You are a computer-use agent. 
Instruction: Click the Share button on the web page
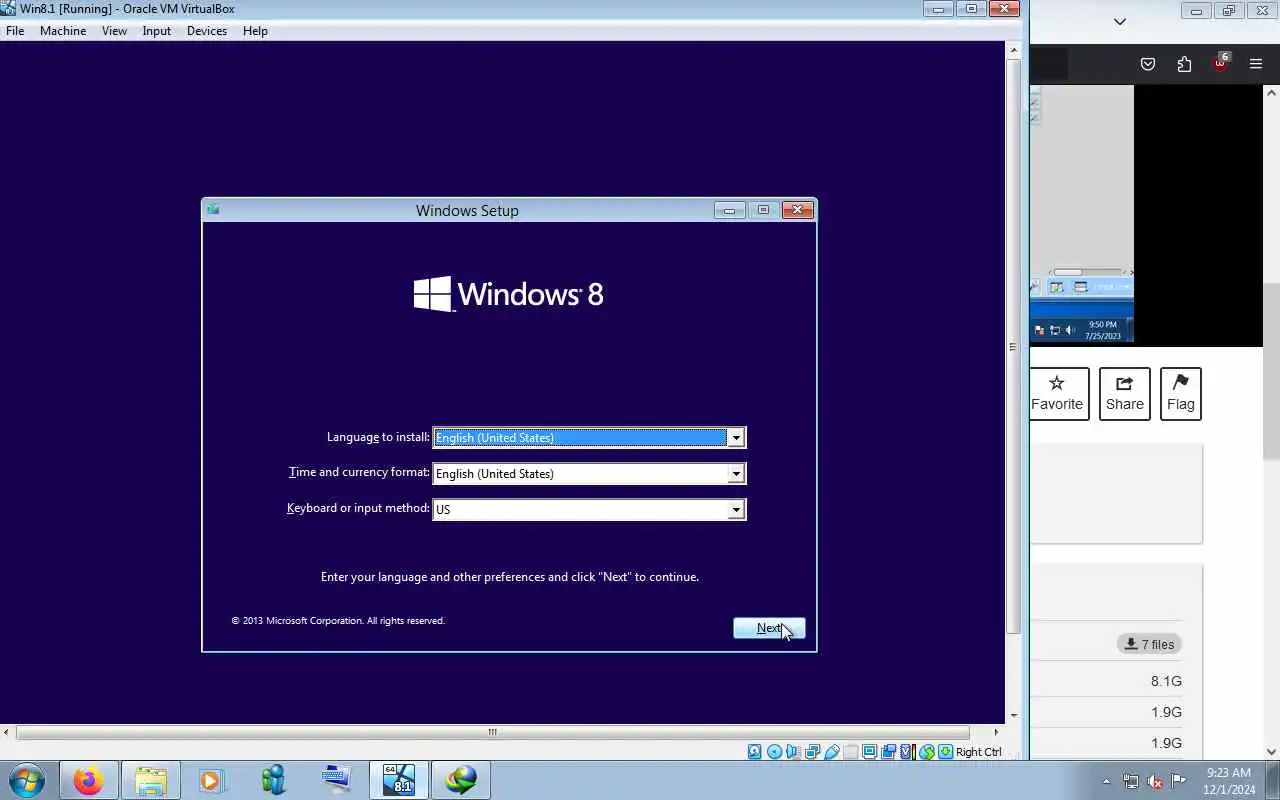click(x=1125, y=393)
